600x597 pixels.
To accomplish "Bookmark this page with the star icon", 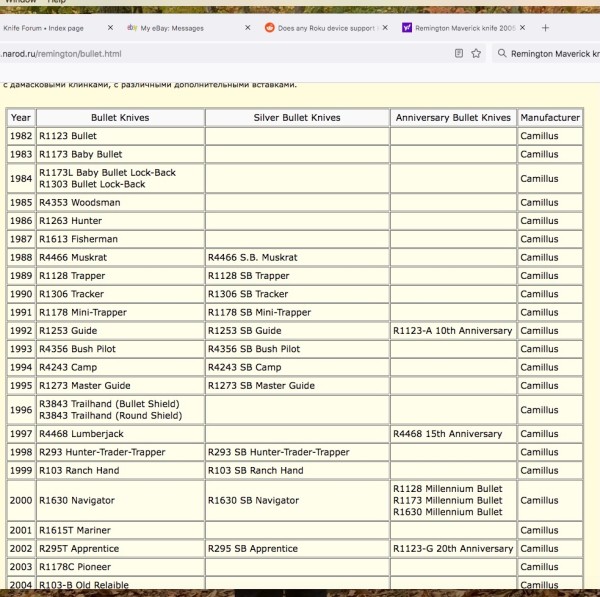I will pyautogui.click(x=476, y=53).
